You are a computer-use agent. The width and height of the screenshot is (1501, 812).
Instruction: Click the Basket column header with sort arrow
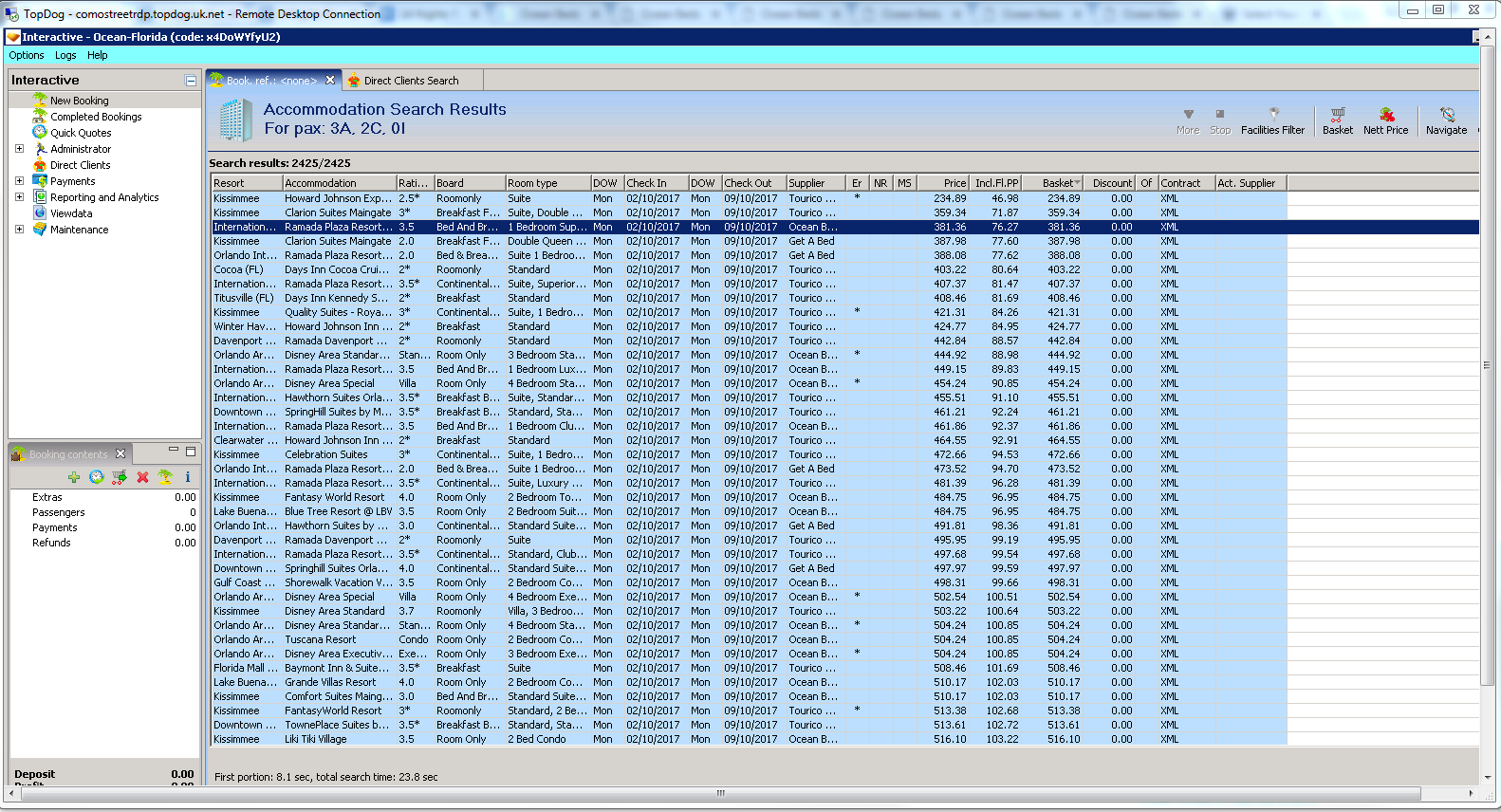click(1053, 183)
